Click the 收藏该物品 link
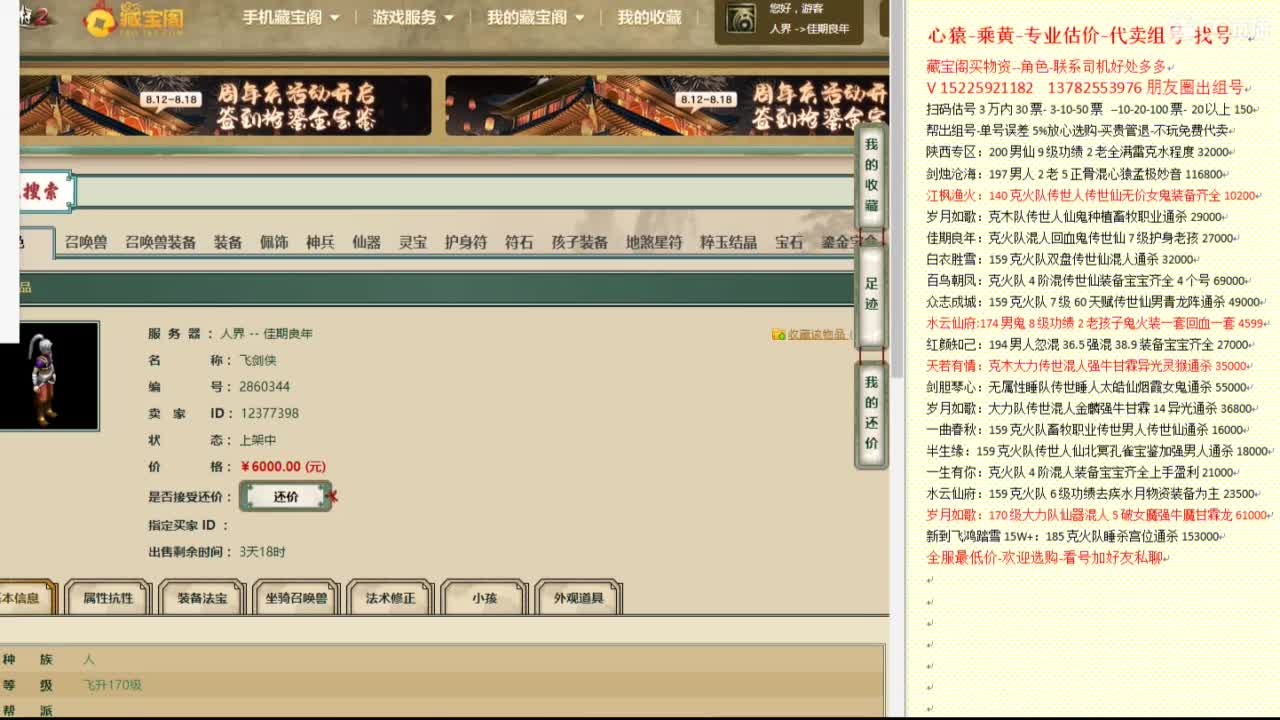1280x720 pixels. (816, 334)
